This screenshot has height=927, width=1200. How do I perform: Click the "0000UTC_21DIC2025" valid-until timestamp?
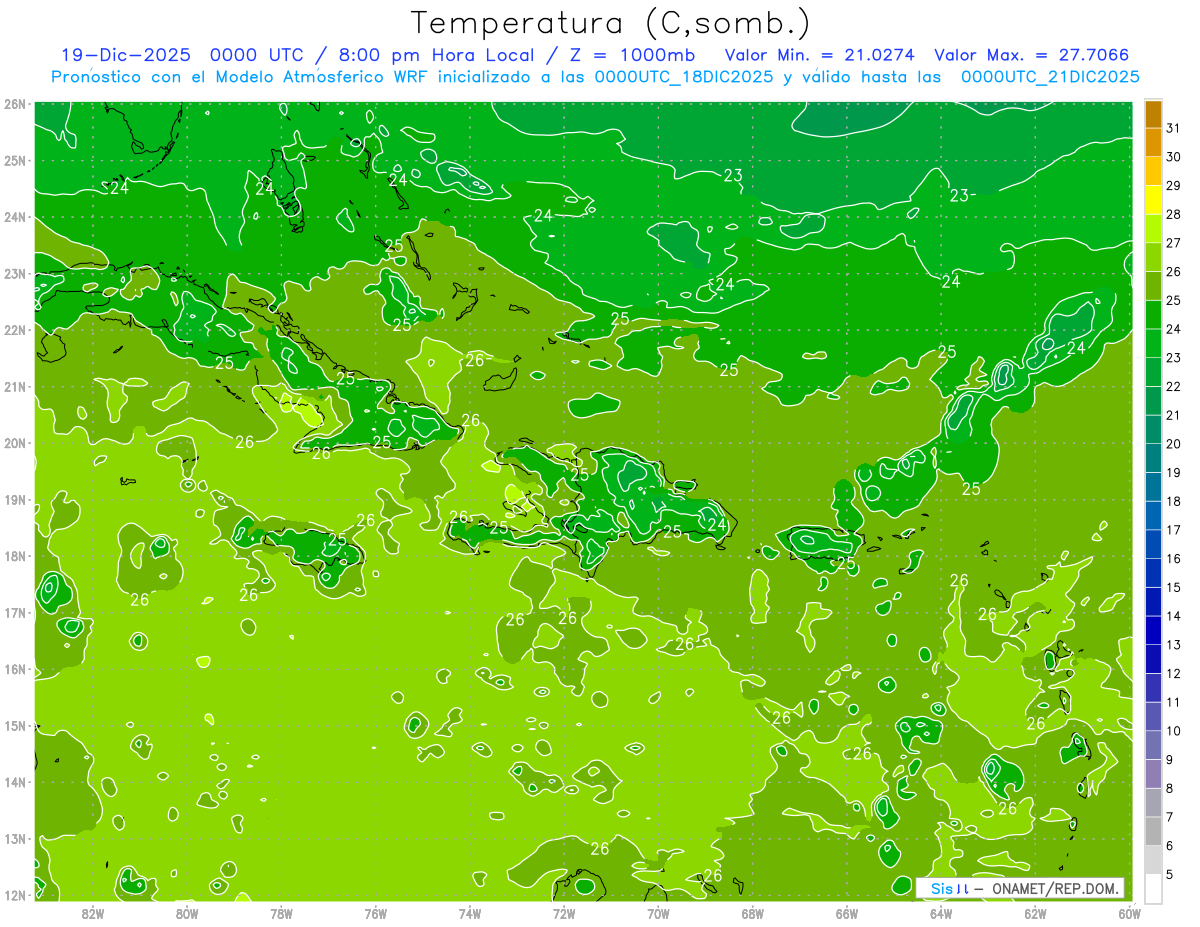click(1050, 76)
